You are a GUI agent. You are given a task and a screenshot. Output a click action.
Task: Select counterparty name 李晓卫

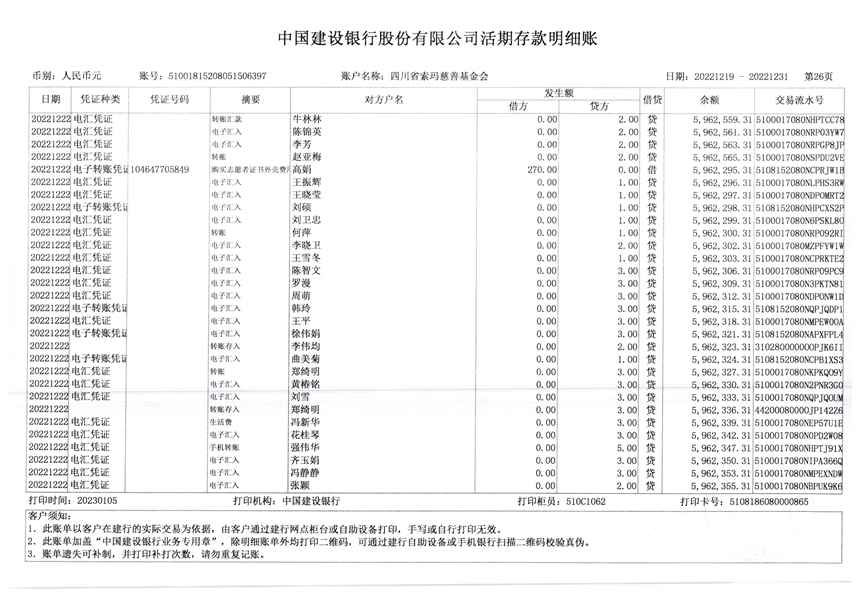pos(307,245)
